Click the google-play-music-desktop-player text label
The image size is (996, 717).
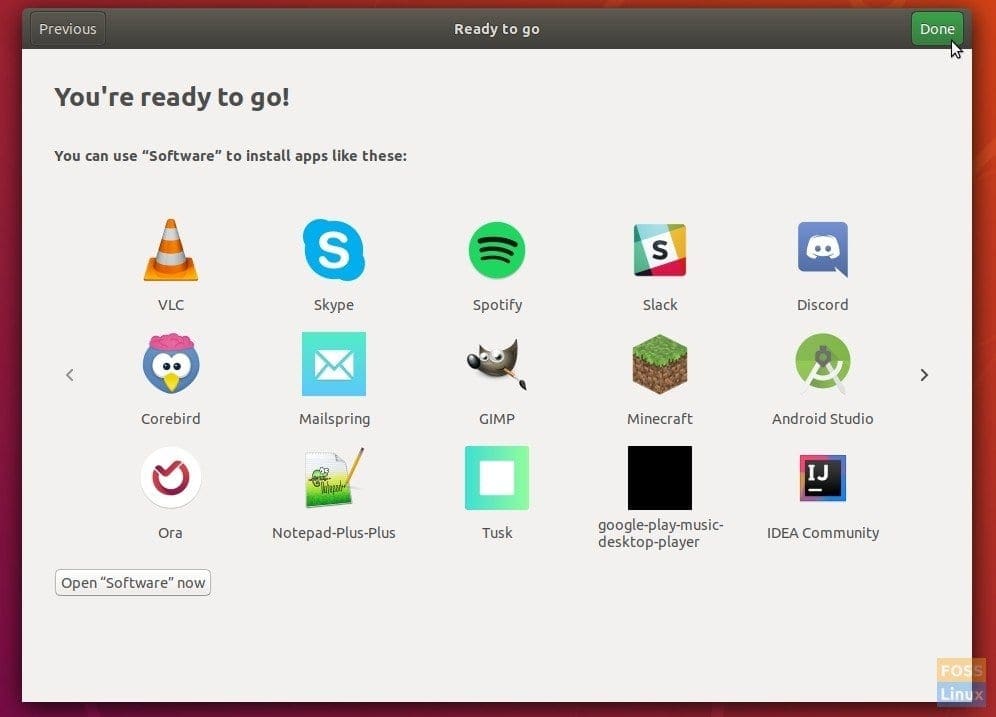coord(661,533)
